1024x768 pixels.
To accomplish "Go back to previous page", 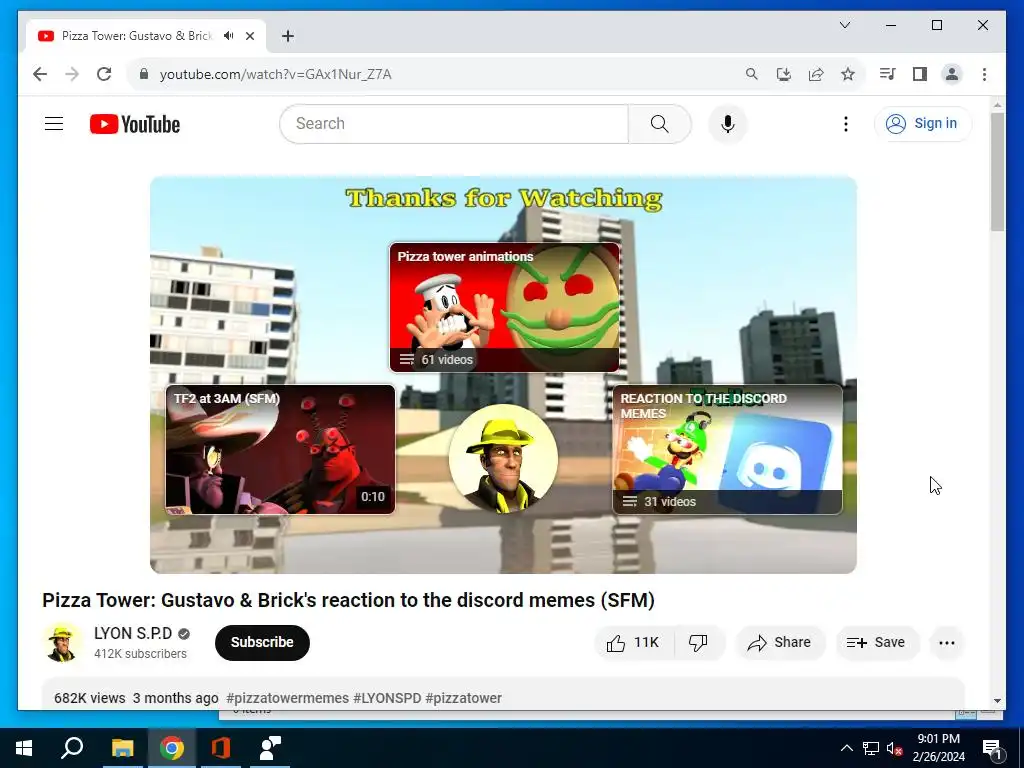I will (40, 74).
